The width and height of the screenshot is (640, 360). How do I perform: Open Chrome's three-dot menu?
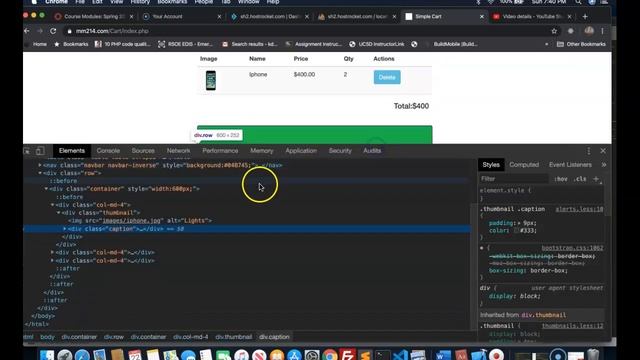(602, 31)
